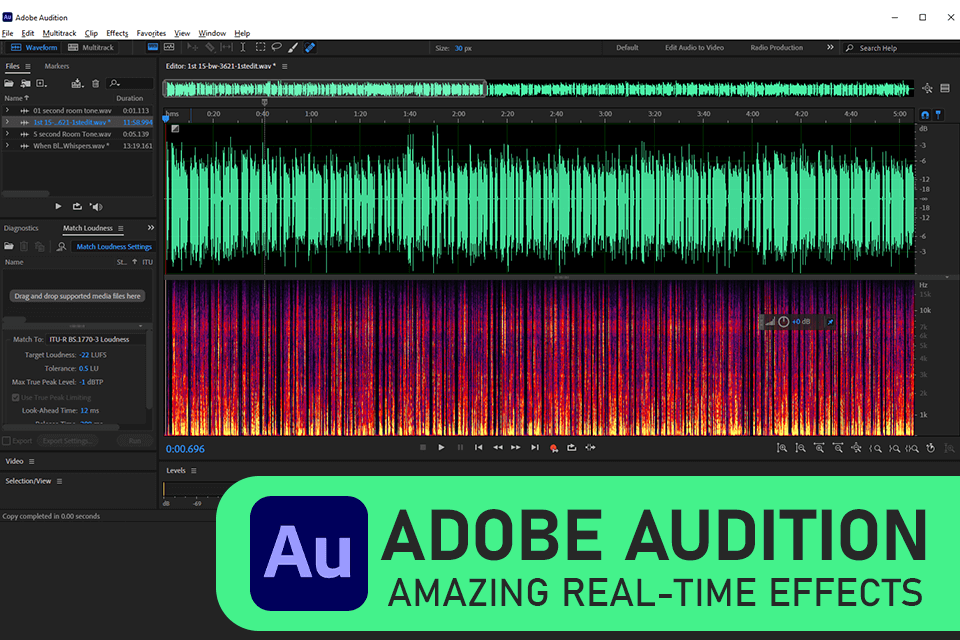960x640 pixels.
Task: Show more workspaces via double-chevron
Action: 830,47
